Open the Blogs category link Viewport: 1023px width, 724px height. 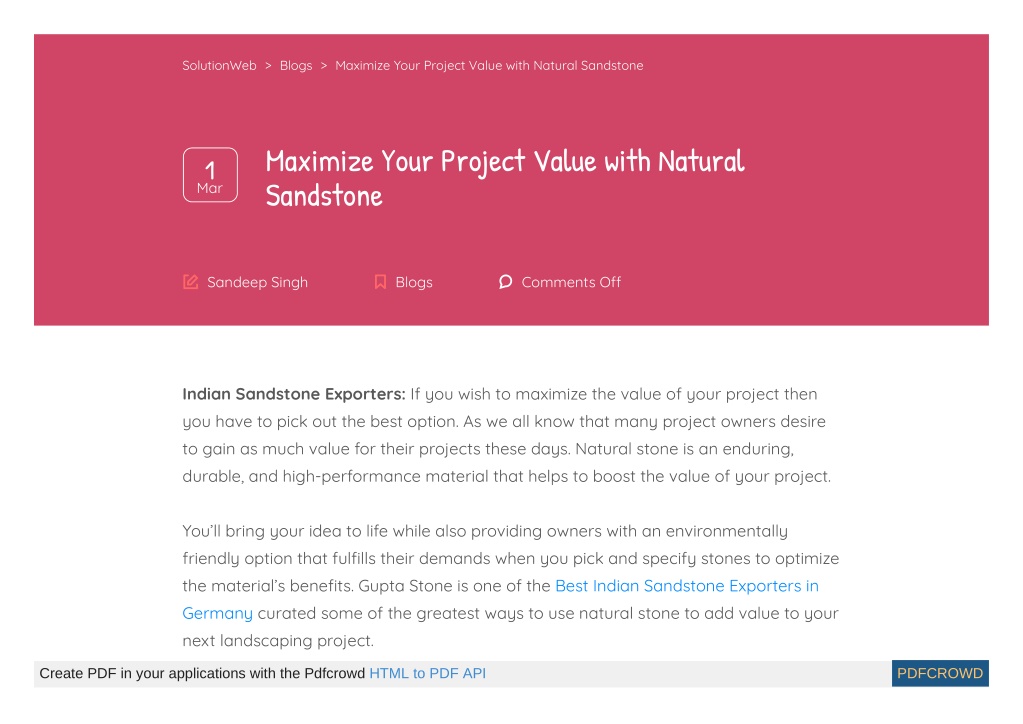click(x=414, y=282)
